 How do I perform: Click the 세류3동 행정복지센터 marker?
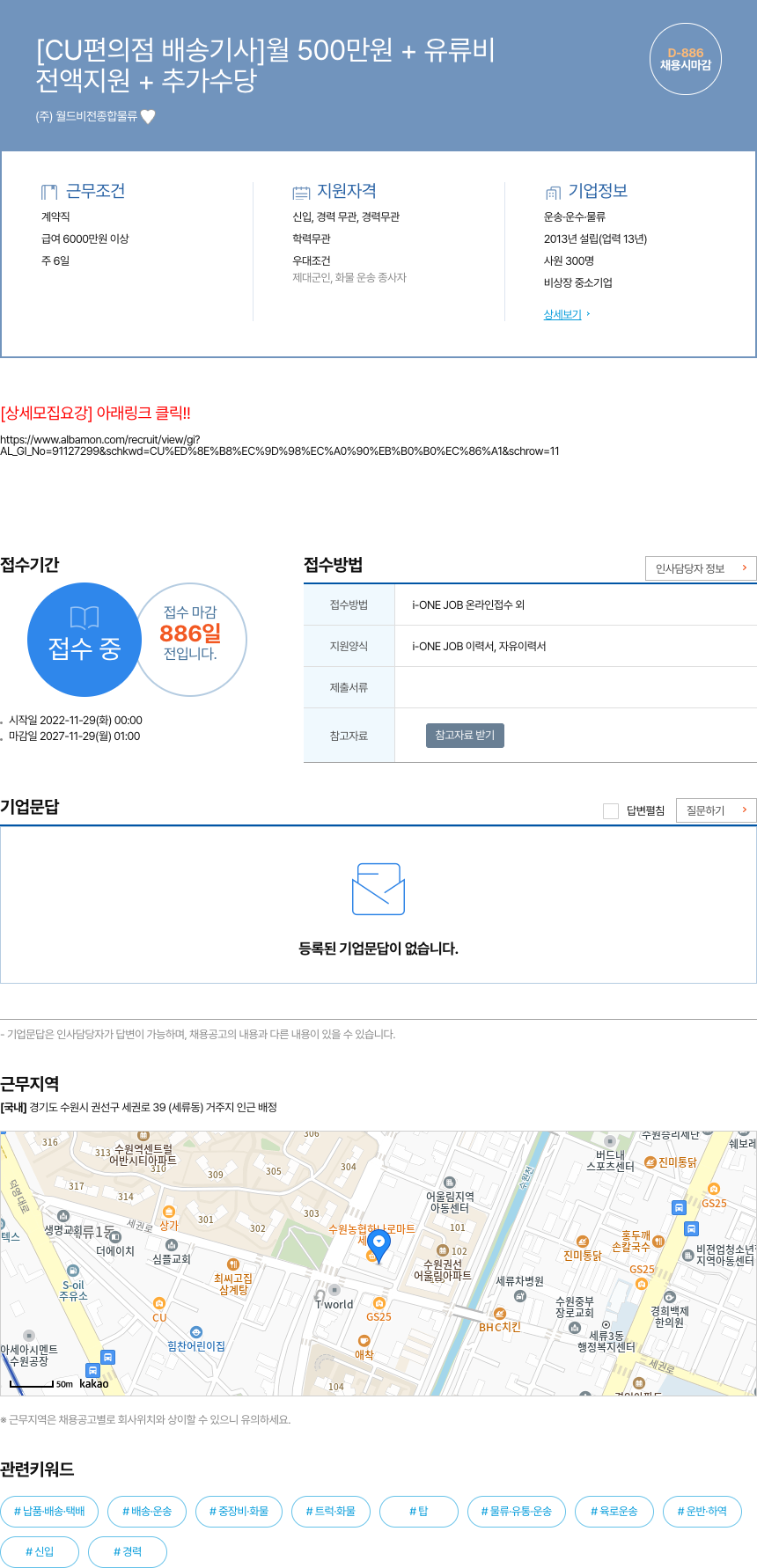[606, 1324]
